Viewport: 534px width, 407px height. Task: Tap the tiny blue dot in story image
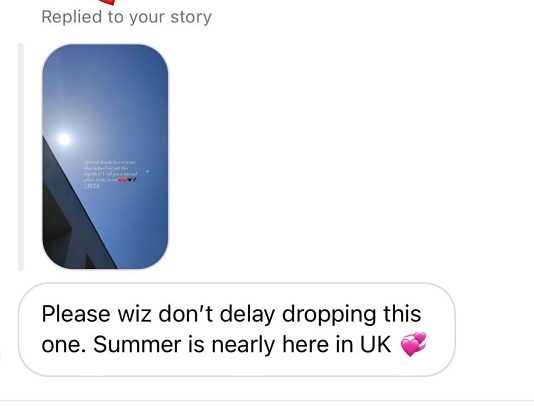147,172
